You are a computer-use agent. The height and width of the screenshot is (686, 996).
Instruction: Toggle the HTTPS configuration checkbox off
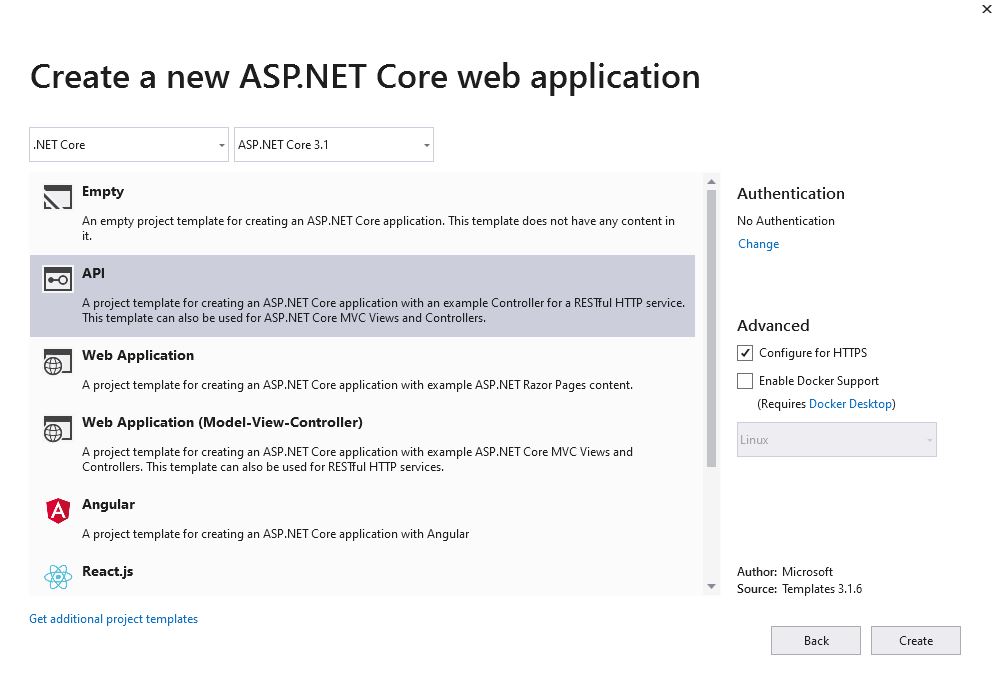pyautogui.click(x=745, y=352)
